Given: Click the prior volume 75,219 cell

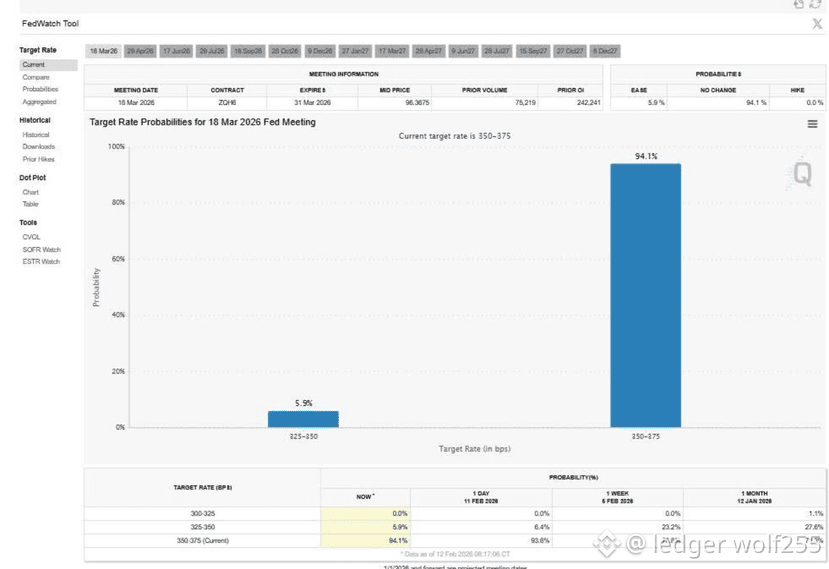Looking at the screenshot, I should pos(484,103).
